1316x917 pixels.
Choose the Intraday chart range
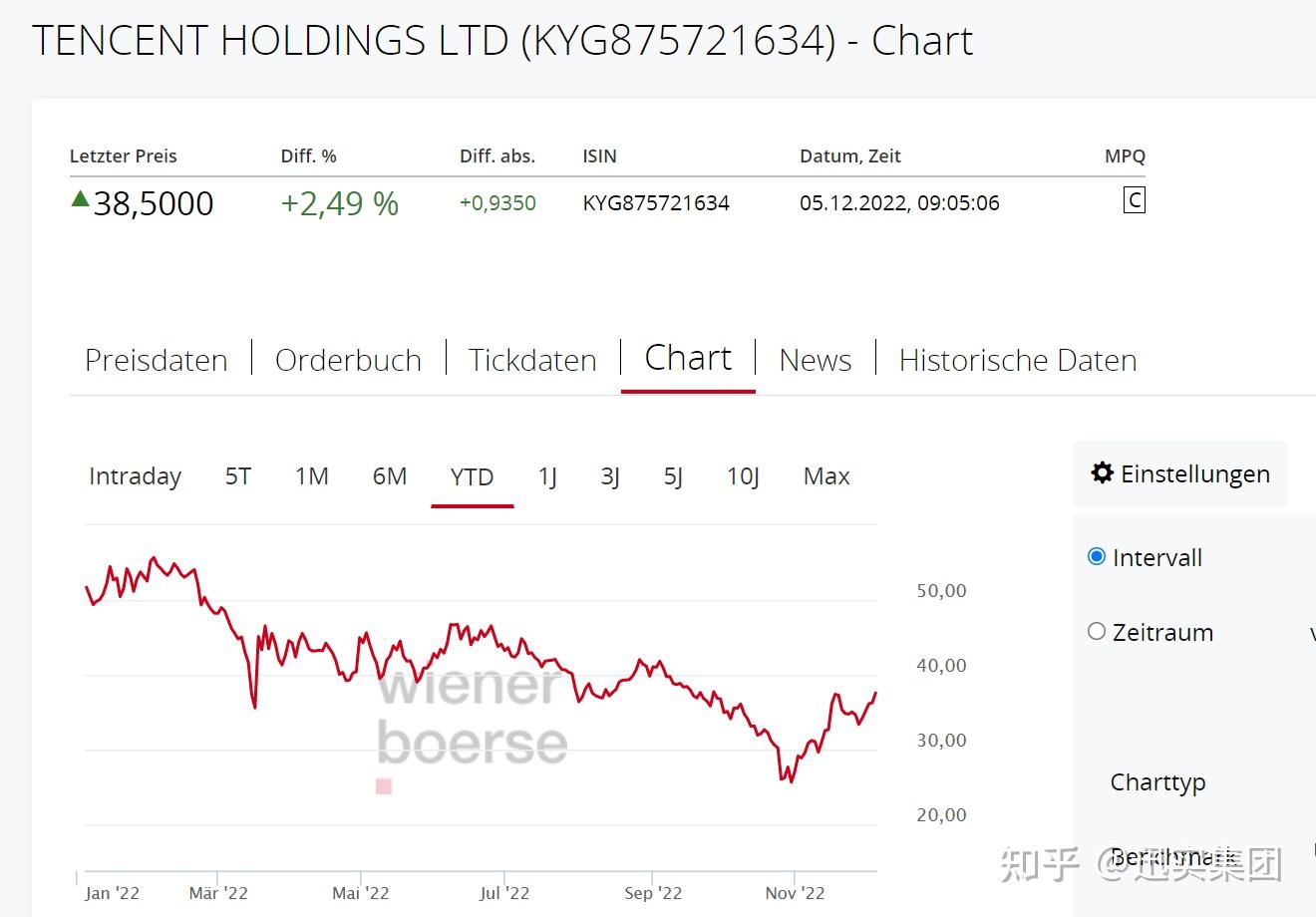[135, 476]
